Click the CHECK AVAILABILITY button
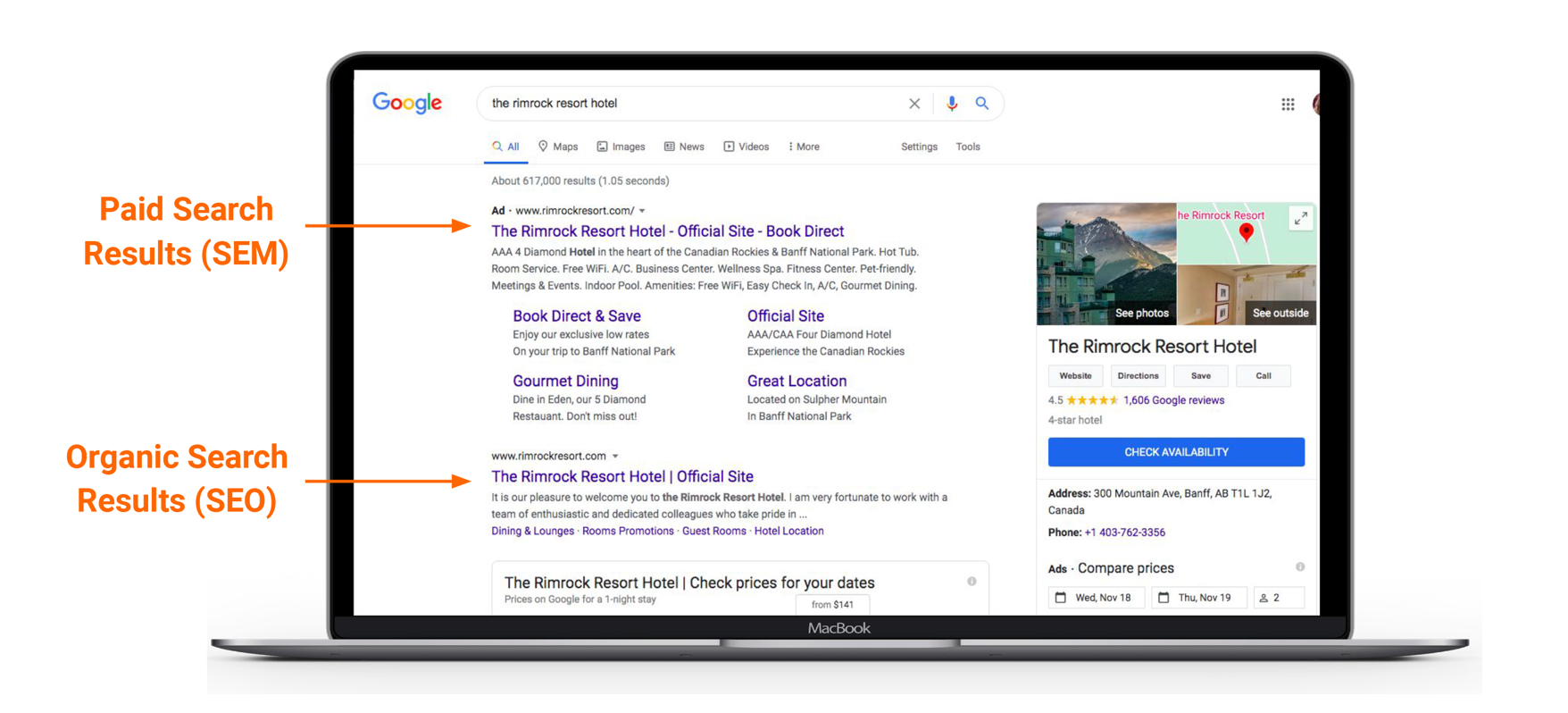 (1176, 452)
